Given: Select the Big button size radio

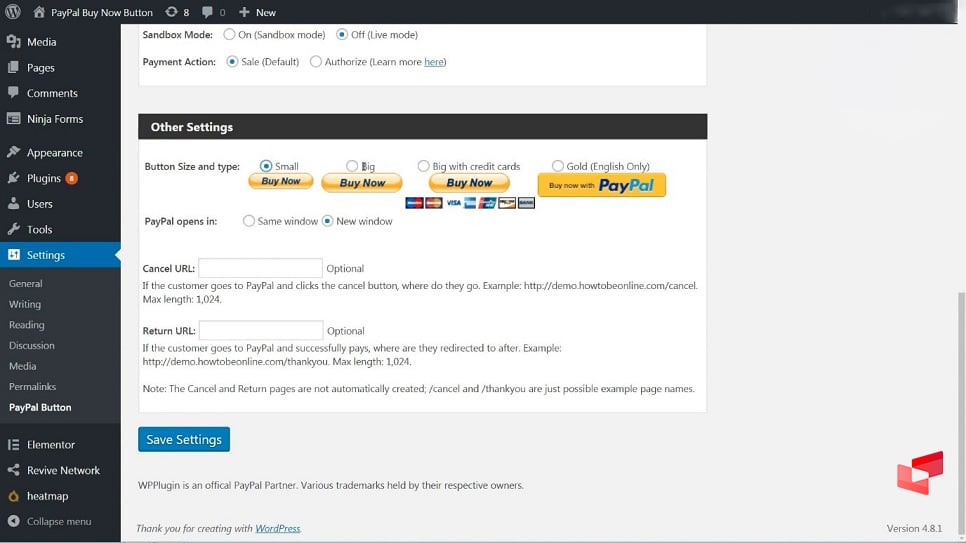Looking at the screenshot, I should [352, 167].
